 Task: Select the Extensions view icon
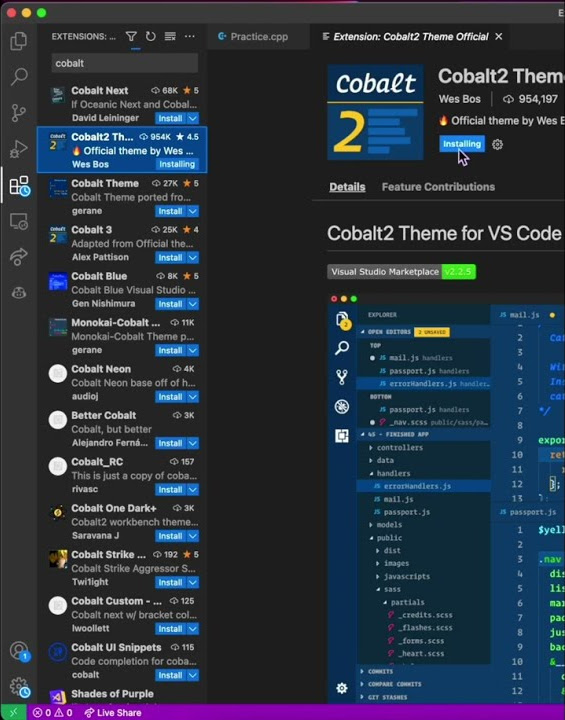coord(19,186)
